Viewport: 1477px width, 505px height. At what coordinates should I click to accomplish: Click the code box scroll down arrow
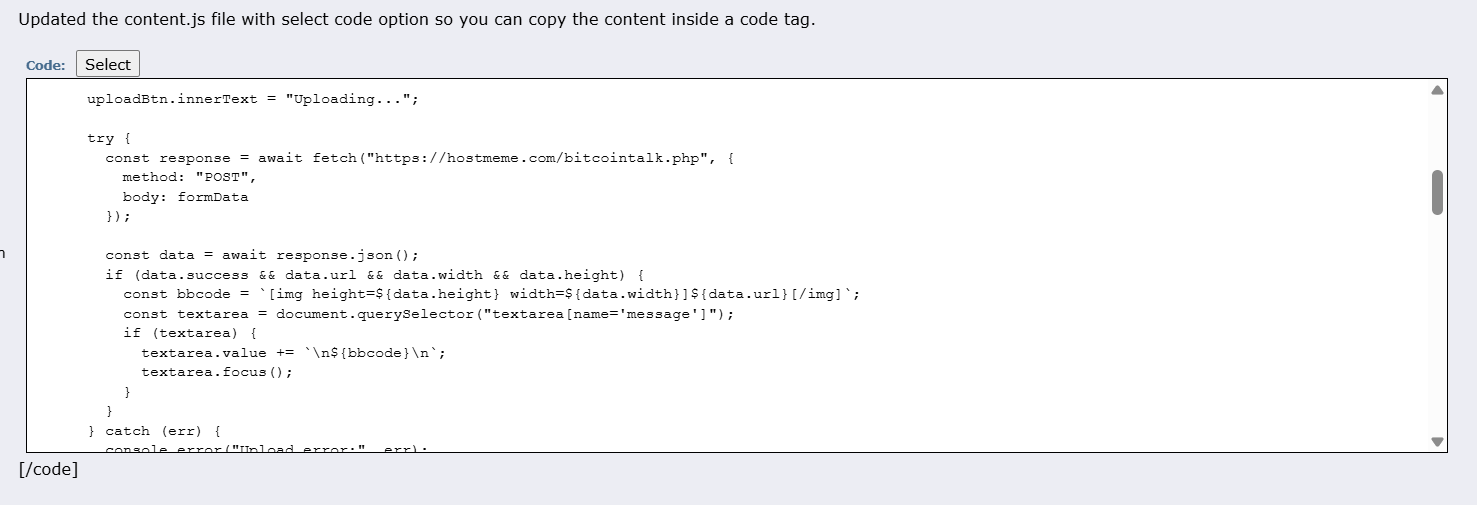pyautogui.click(x=1437, y=441)
